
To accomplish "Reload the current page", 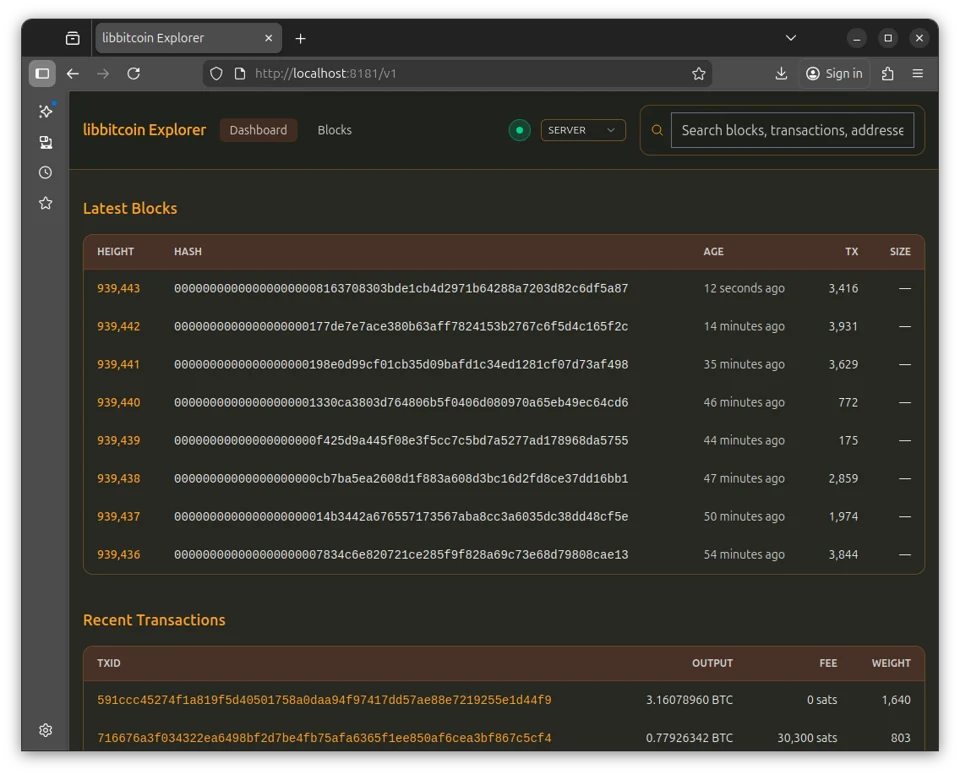I will 133,73.
